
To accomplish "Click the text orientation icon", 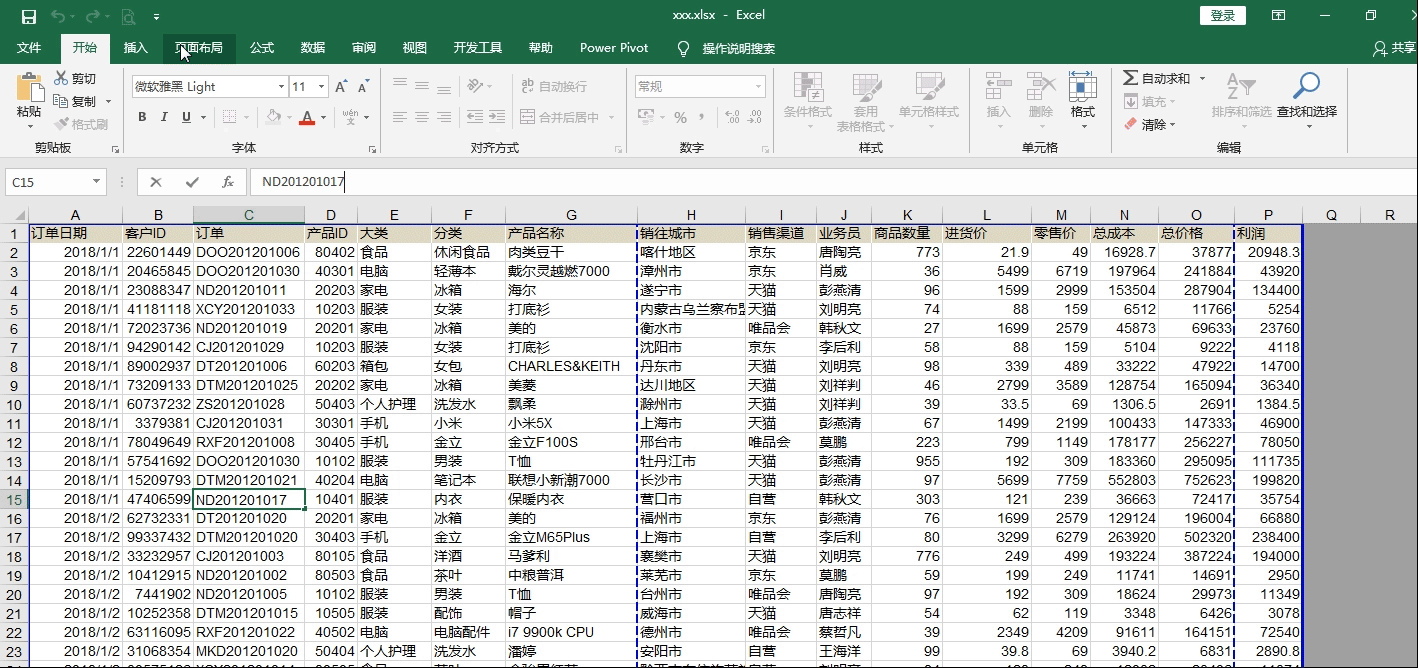I will pos(475,86).
